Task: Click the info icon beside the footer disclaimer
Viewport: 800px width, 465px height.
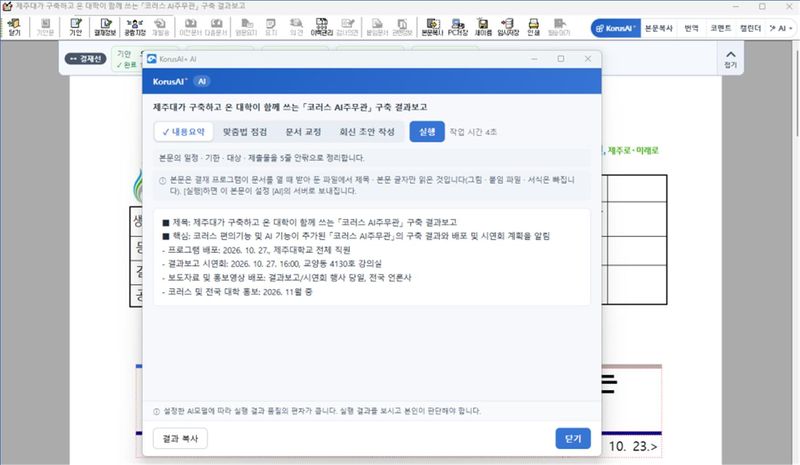Action: [157, 411]
